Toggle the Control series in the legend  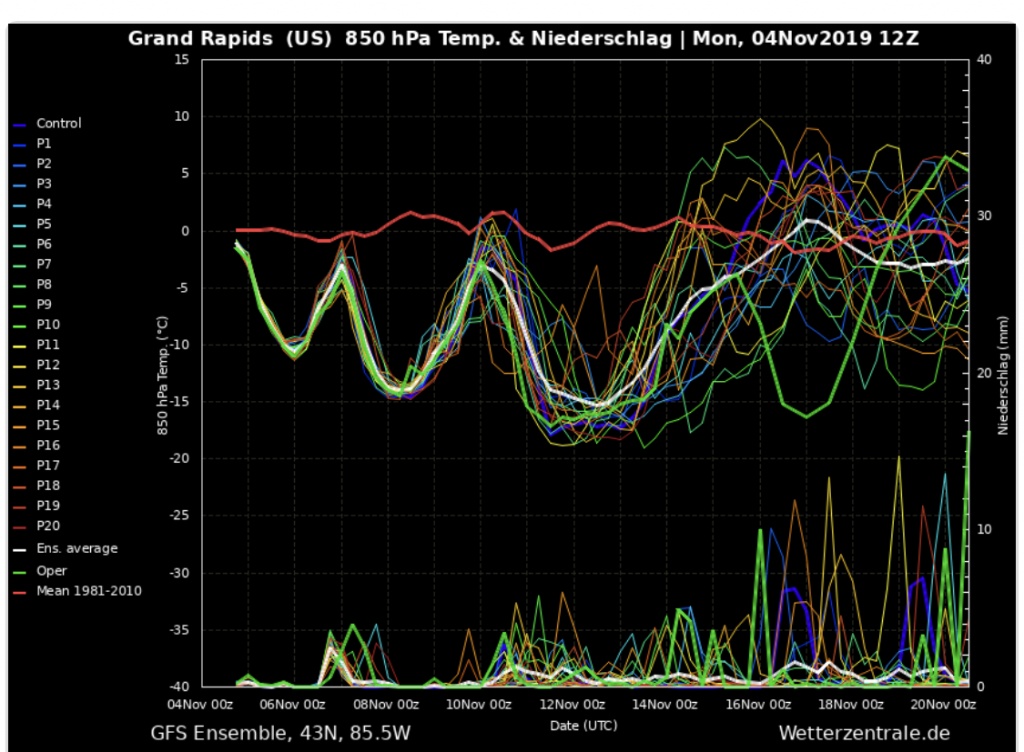58,124
